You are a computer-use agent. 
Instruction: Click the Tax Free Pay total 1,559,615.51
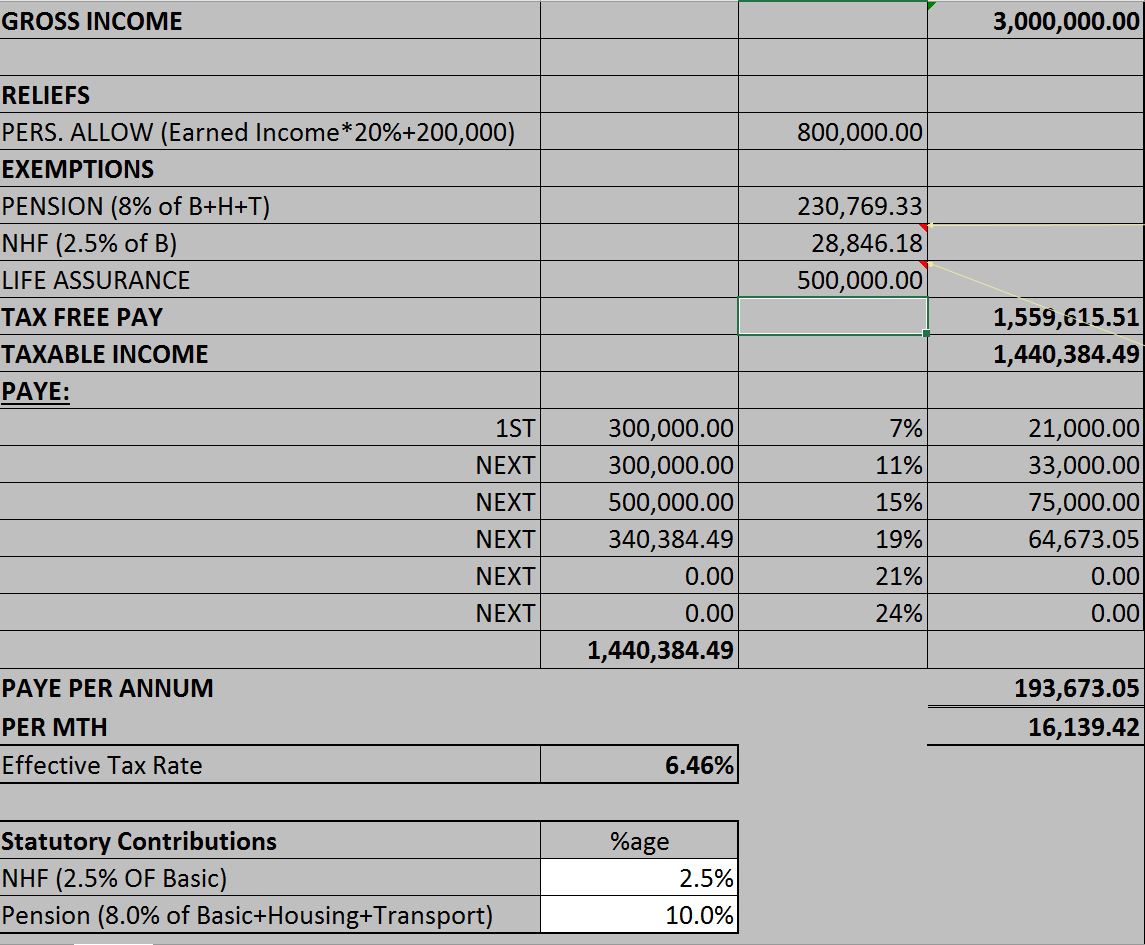pos(1065,317)
